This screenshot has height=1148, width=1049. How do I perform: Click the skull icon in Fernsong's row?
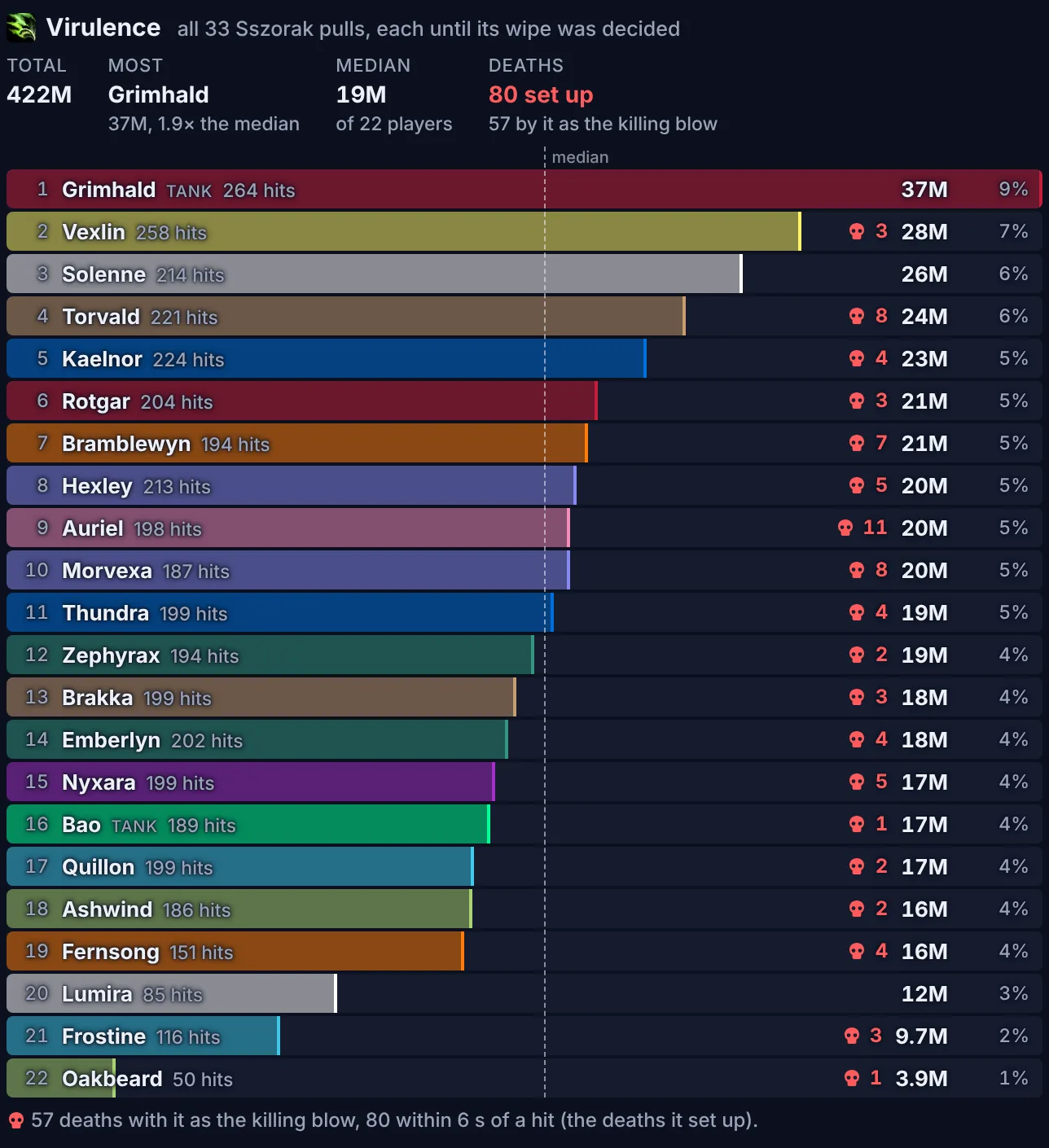(x=857, y=951)
